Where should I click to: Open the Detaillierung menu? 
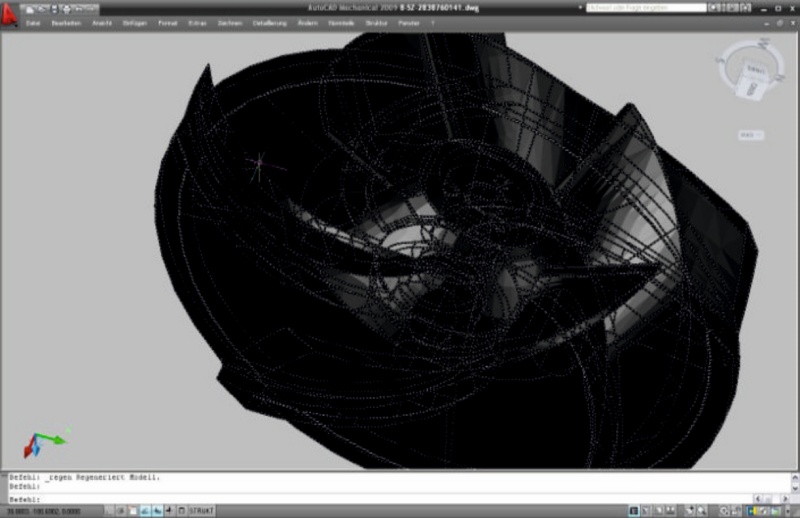[269, 21]
